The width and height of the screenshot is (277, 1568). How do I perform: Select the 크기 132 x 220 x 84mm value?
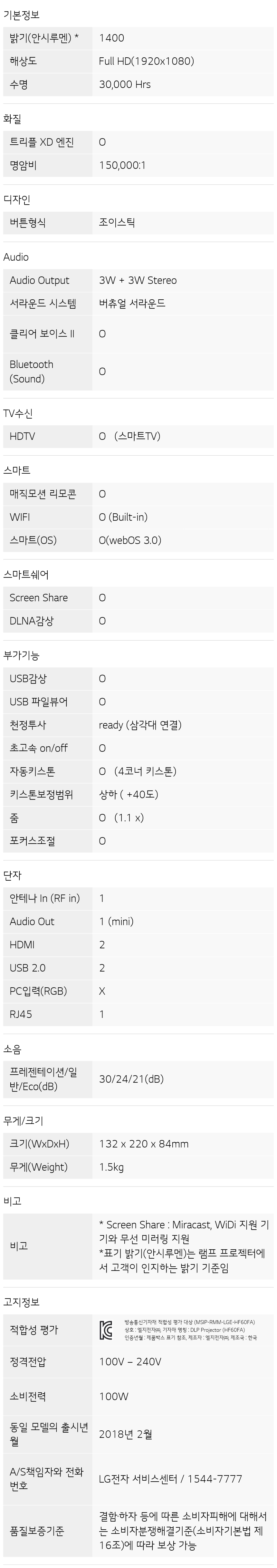point(144,1144)
